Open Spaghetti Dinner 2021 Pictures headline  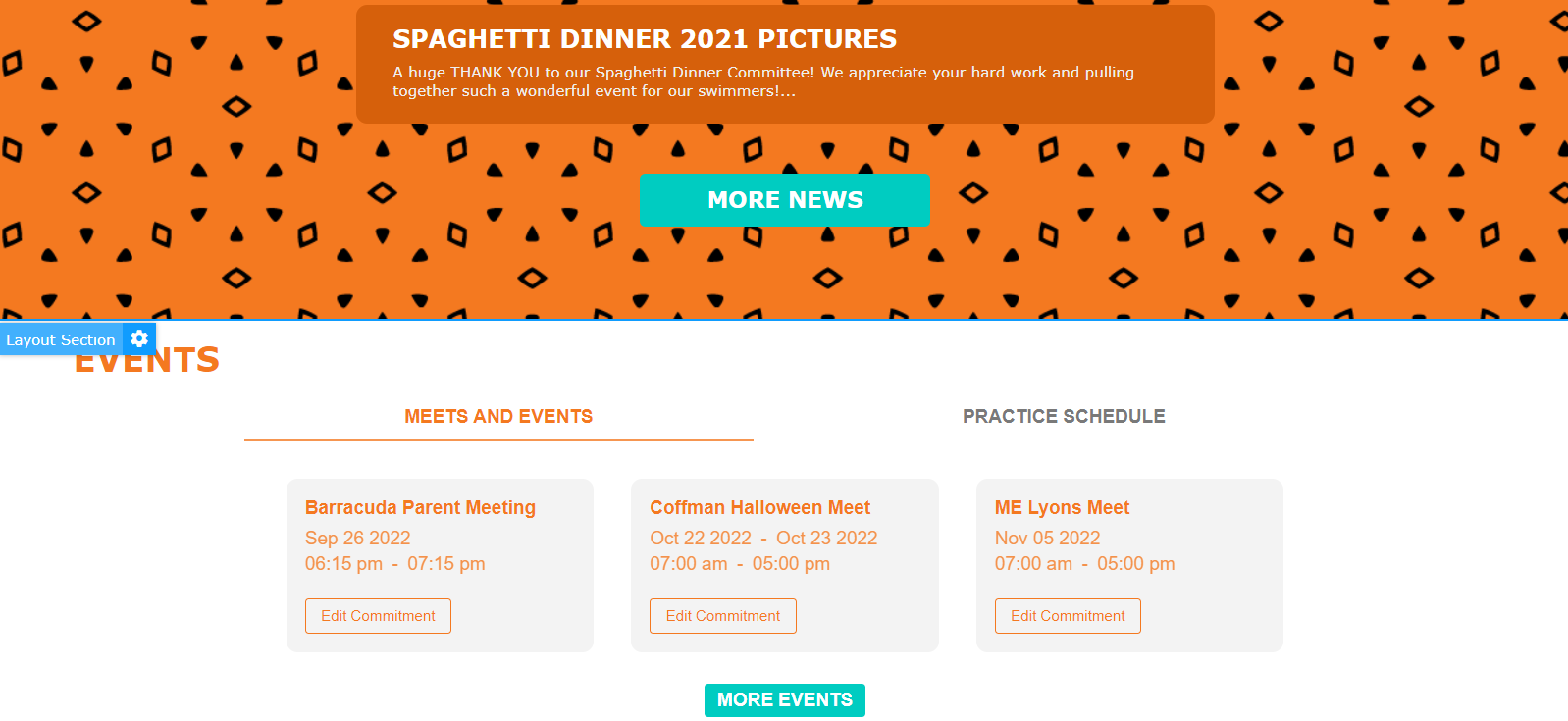click(x=645, y=39)
